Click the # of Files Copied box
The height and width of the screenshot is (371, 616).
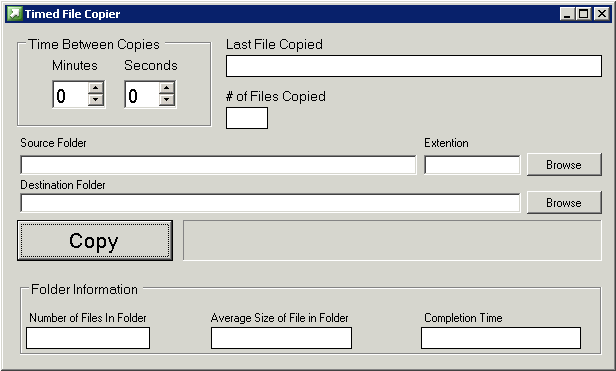[247, 118]
